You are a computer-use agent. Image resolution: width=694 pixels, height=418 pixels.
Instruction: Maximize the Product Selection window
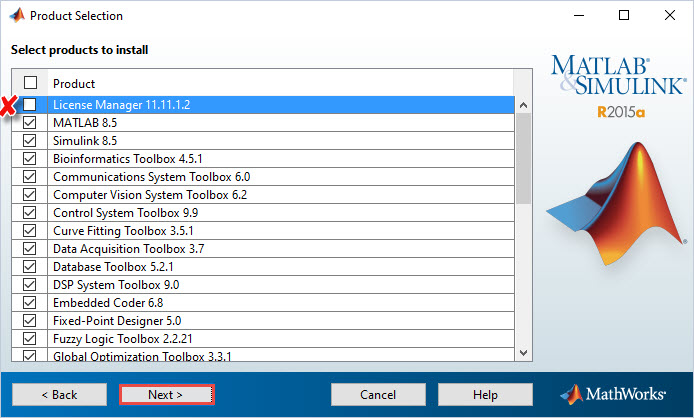coord(624,15)
